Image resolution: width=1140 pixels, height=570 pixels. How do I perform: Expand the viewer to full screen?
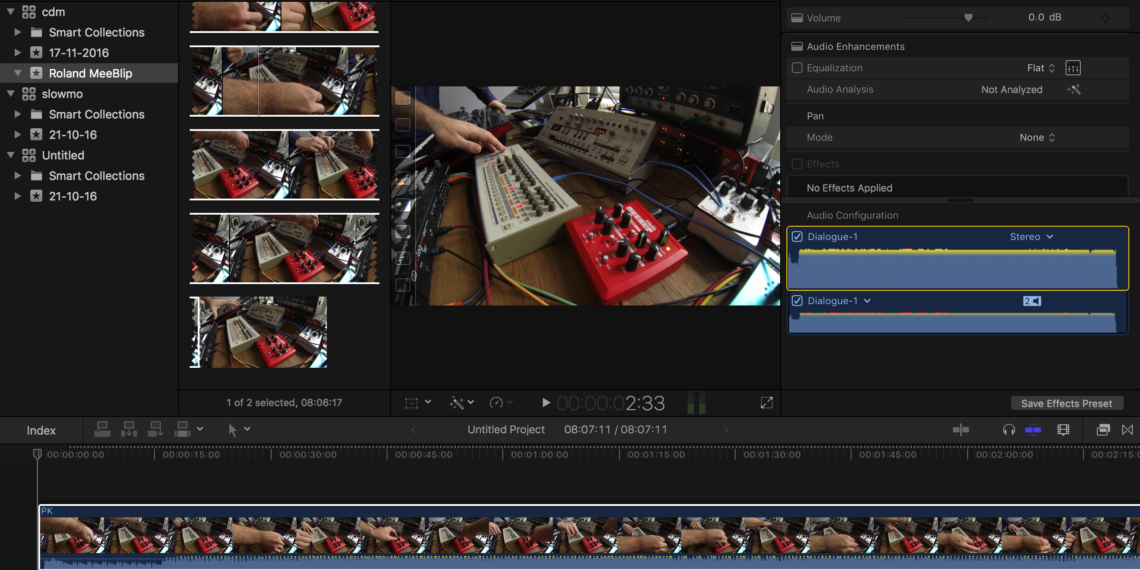[x=767, y=403]
